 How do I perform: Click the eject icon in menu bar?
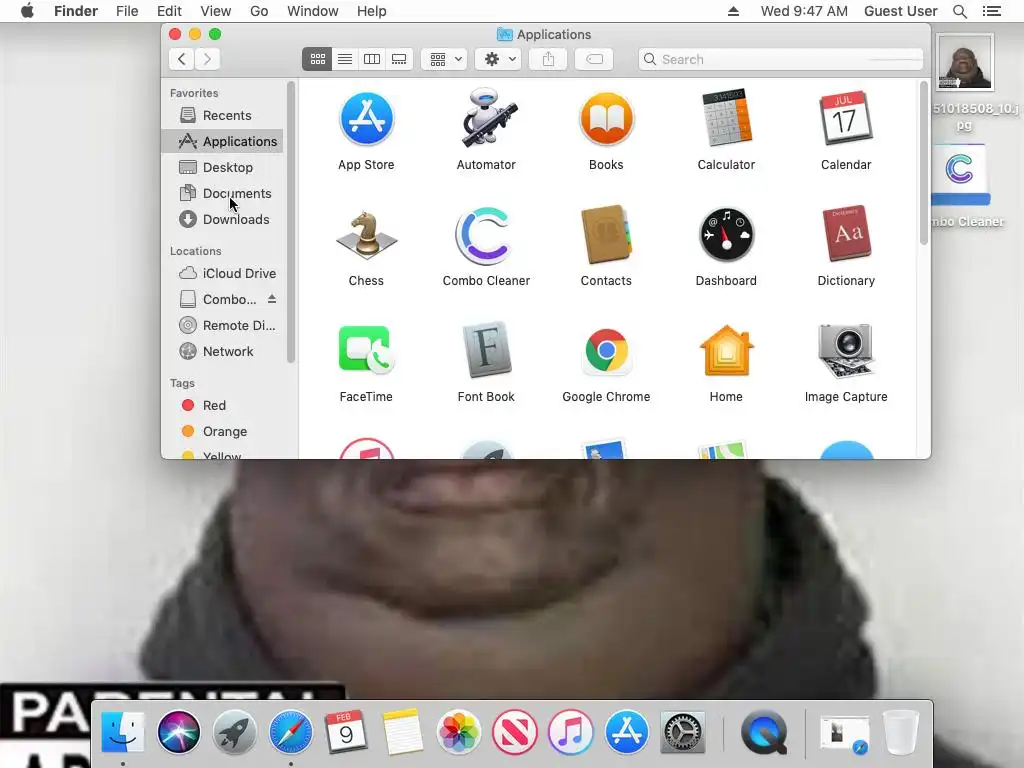click(733, 11)
